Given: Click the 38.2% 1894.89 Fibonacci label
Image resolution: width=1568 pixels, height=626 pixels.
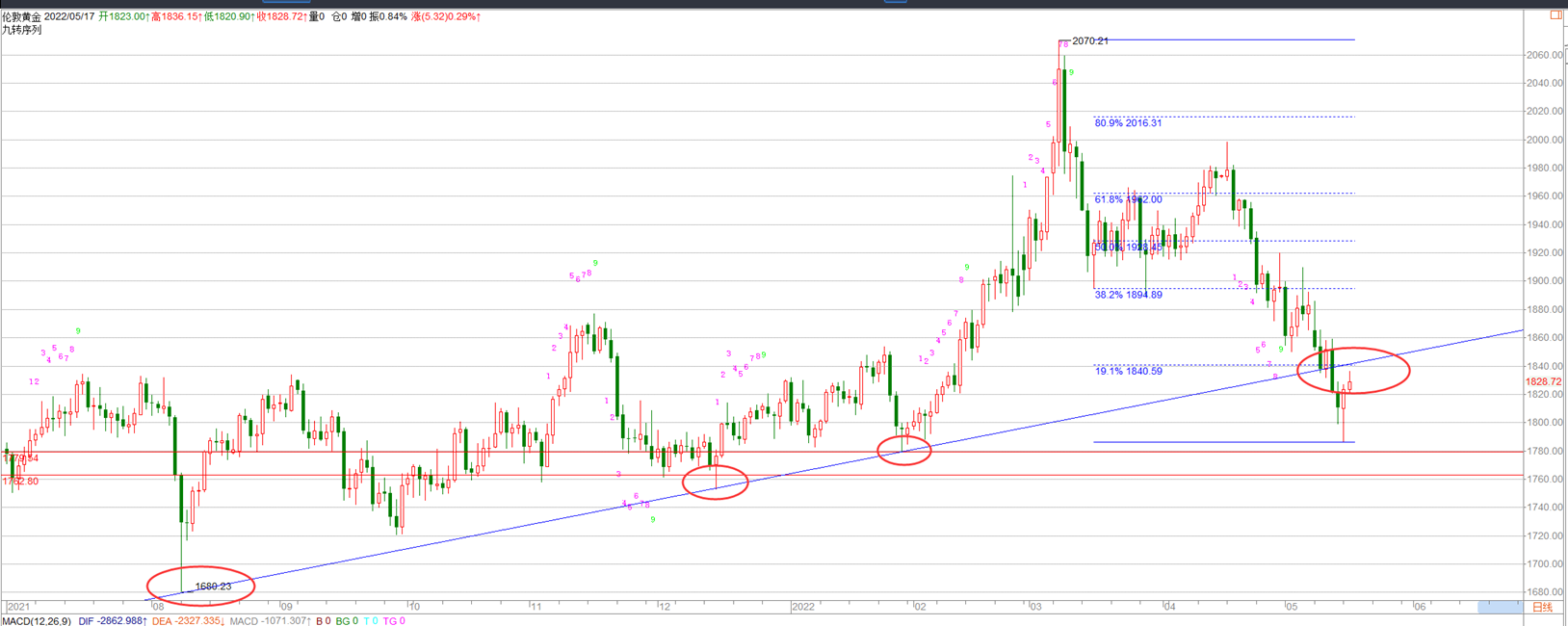Looking at the screenshot, I should tap(1128, 295).
